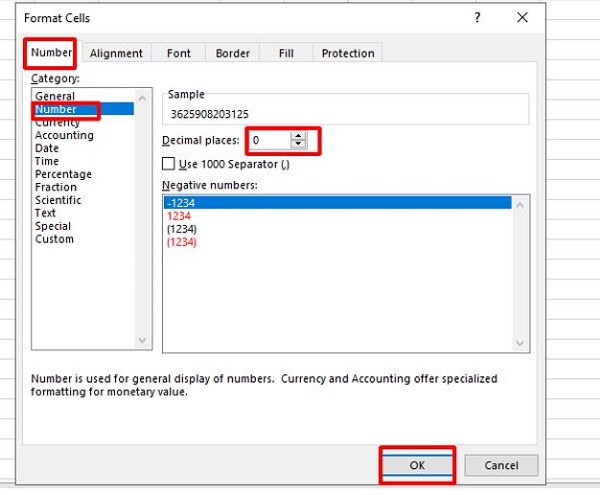
Task: Decrease decimal places with down arrow
Action: click(x=297, y=145)
